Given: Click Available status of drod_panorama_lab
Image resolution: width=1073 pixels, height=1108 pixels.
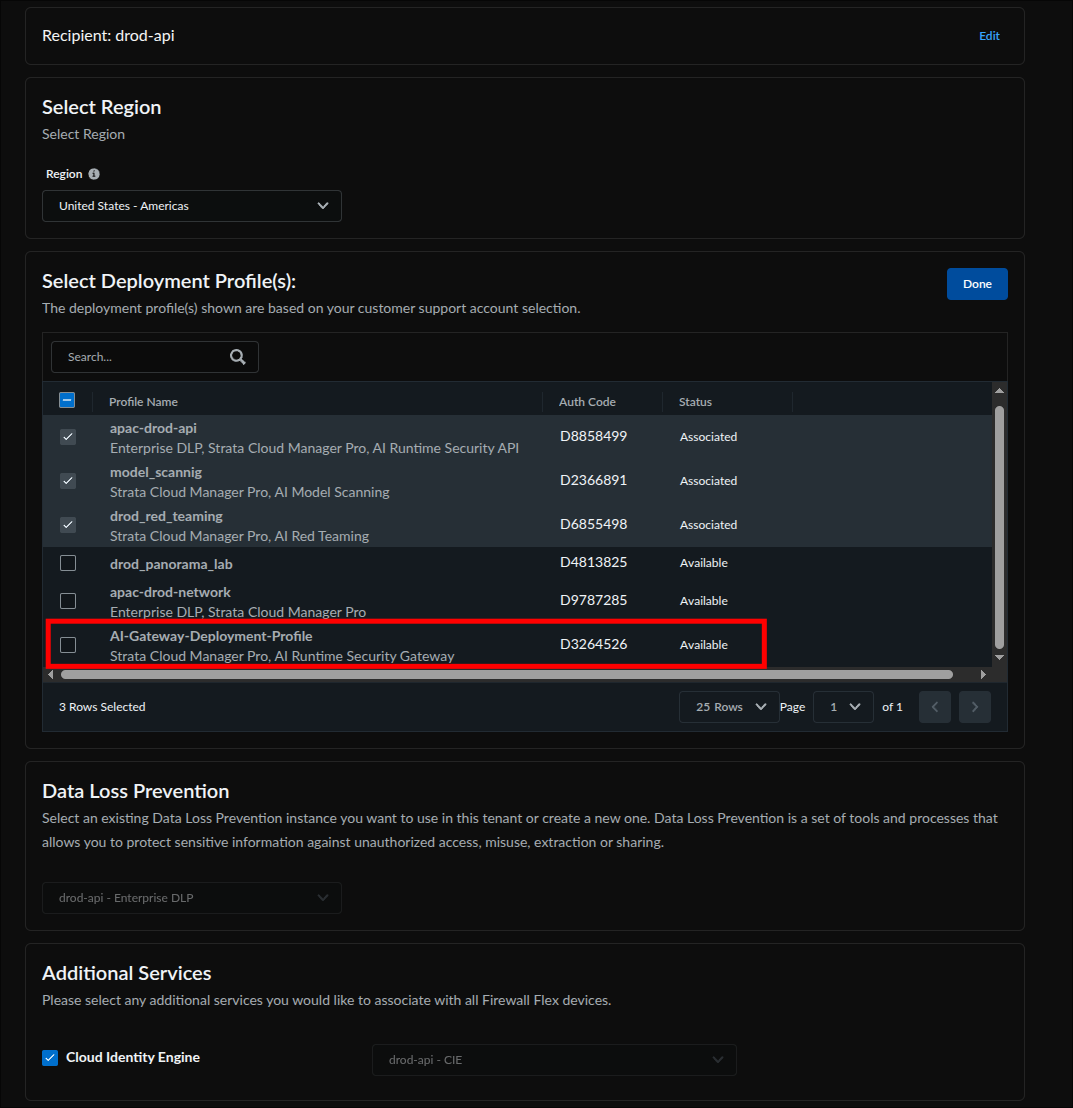Looking at the screenshot, I should point(704,562).
